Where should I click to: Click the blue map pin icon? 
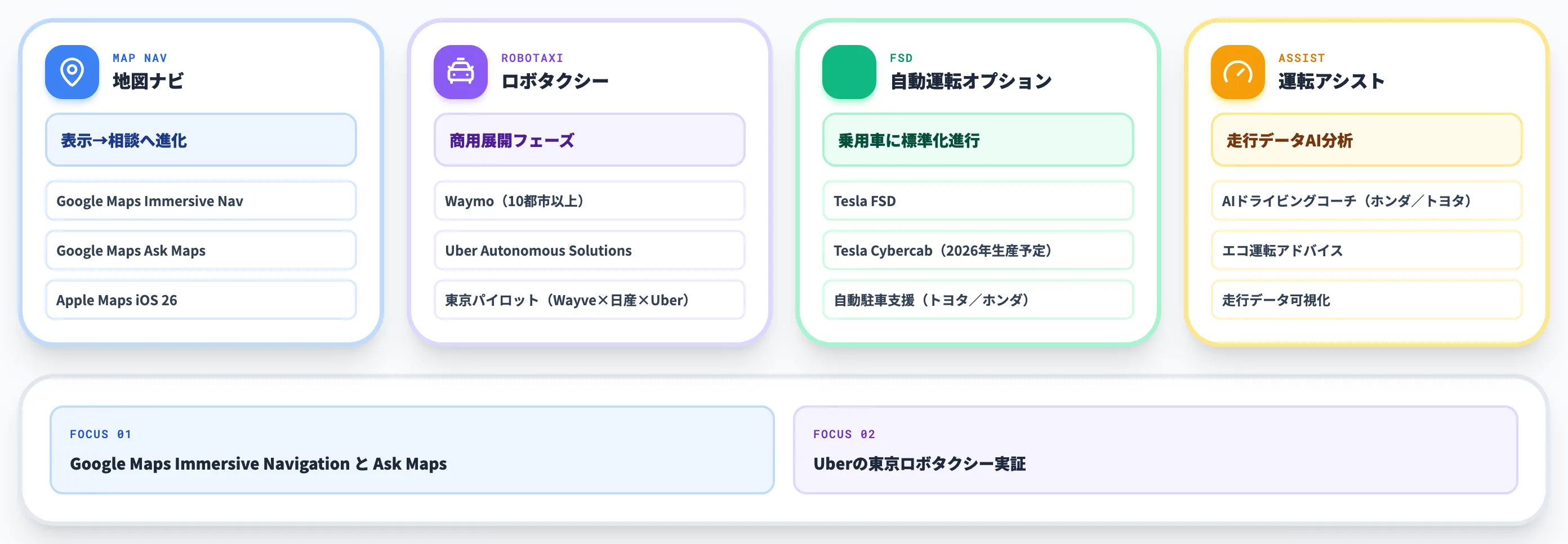(72, 72)
